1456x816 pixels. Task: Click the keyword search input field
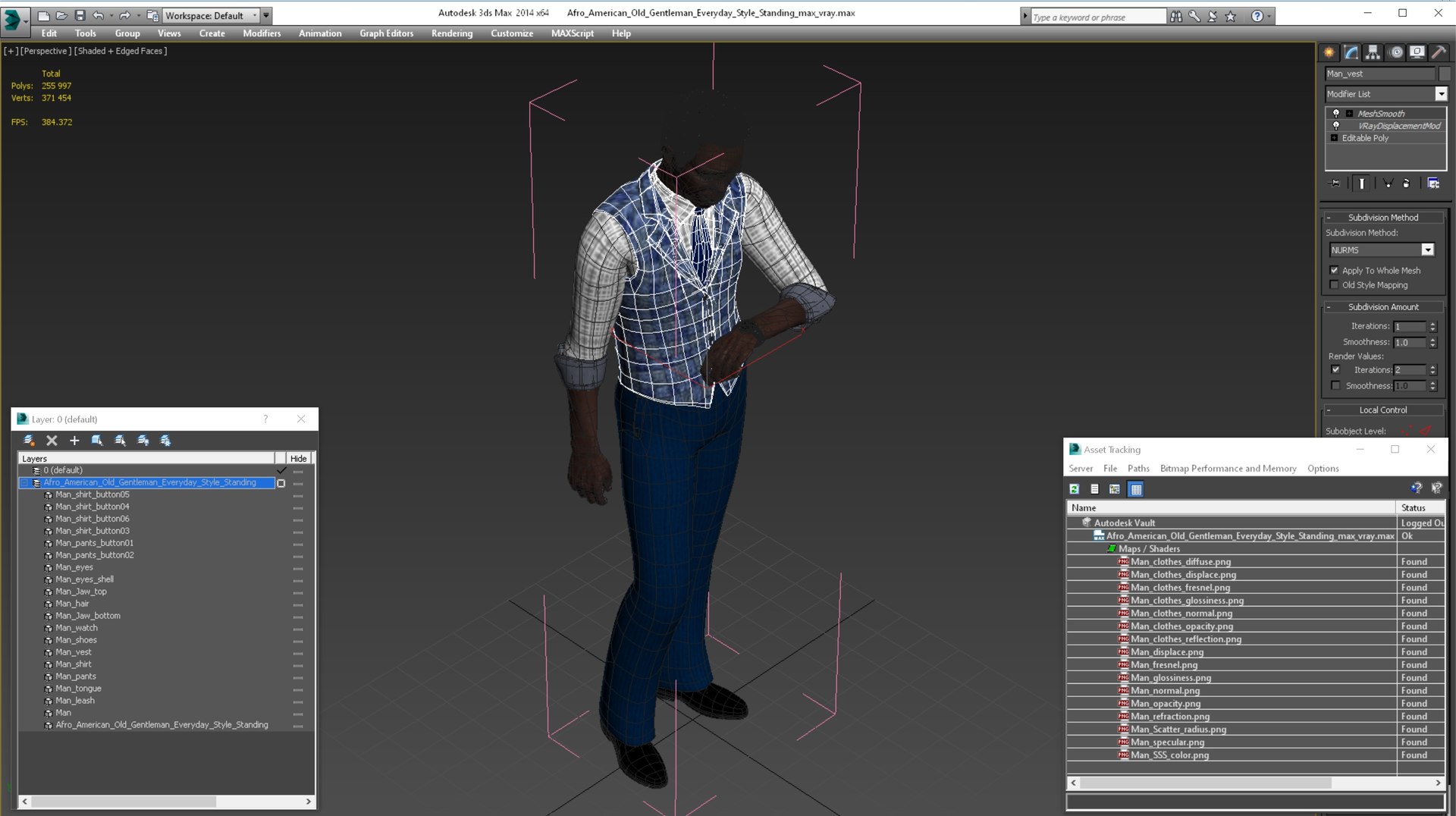point(1097,17)
